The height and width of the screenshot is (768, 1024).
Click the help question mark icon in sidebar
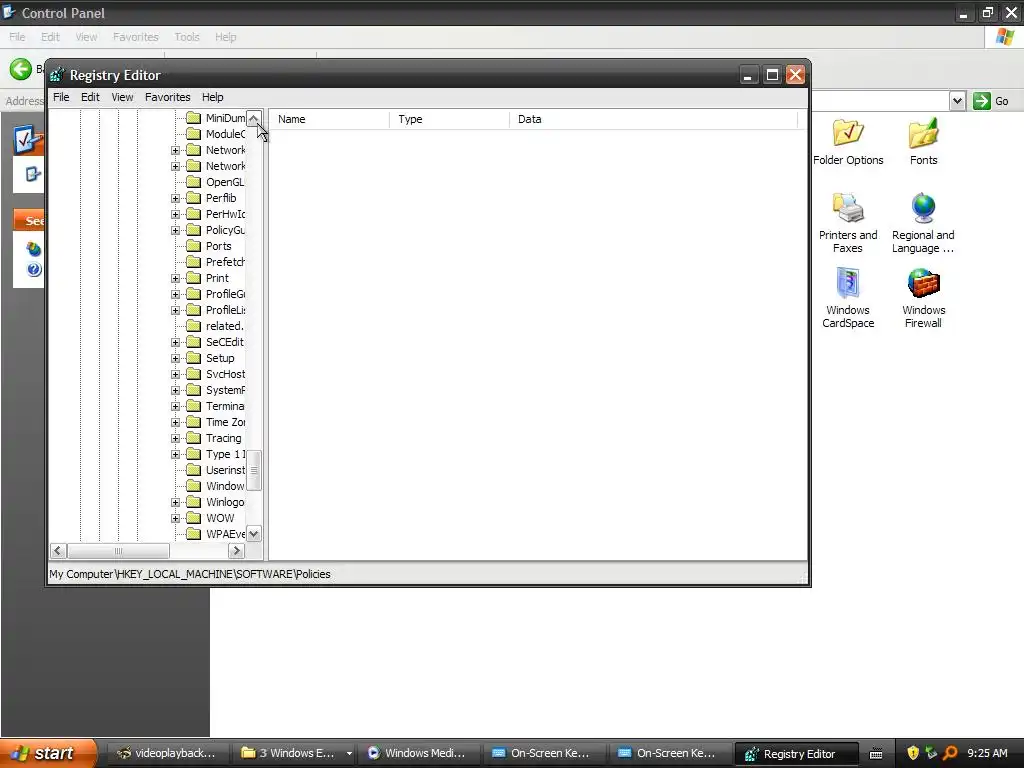(x=34, y=269)
